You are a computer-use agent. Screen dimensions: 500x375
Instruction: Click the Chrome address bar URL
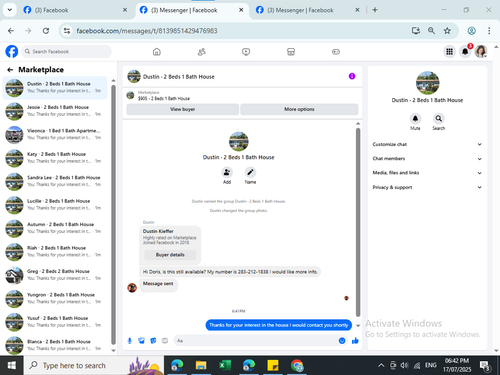147,31
